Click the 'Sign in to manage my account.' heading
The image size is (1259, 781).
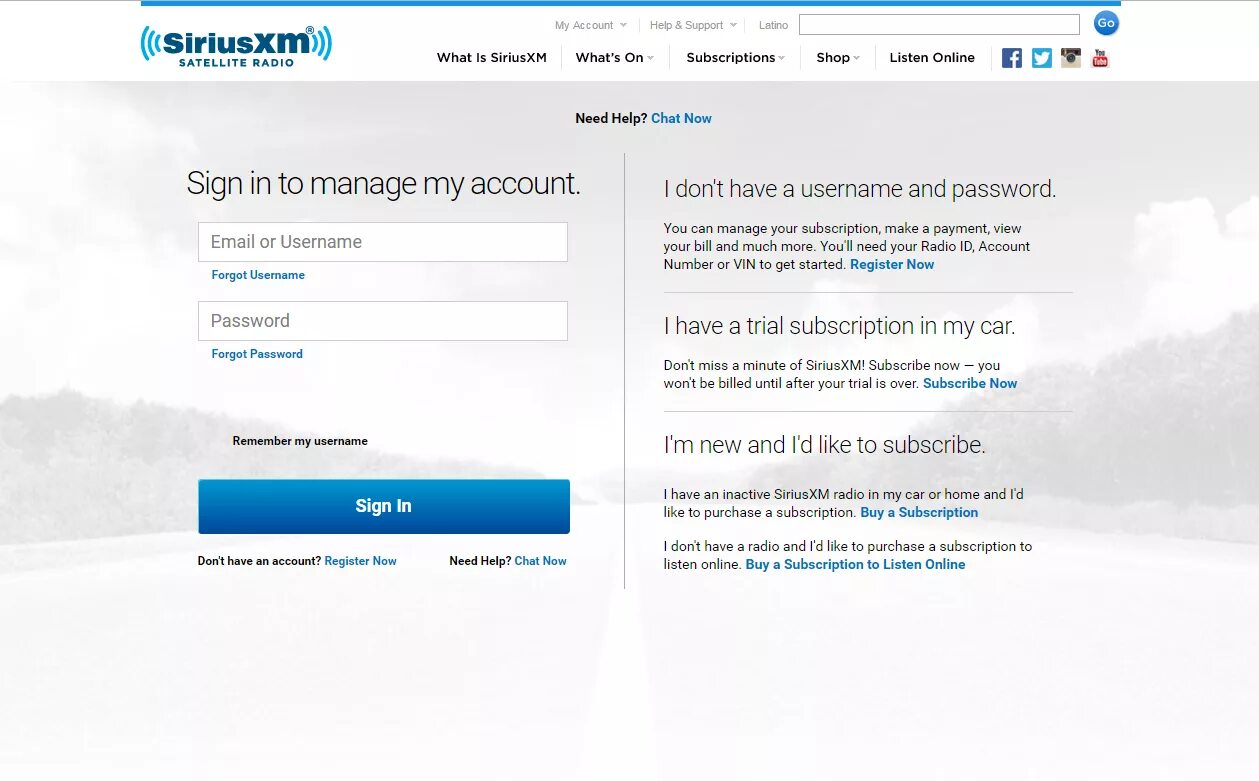coord(383,184)
